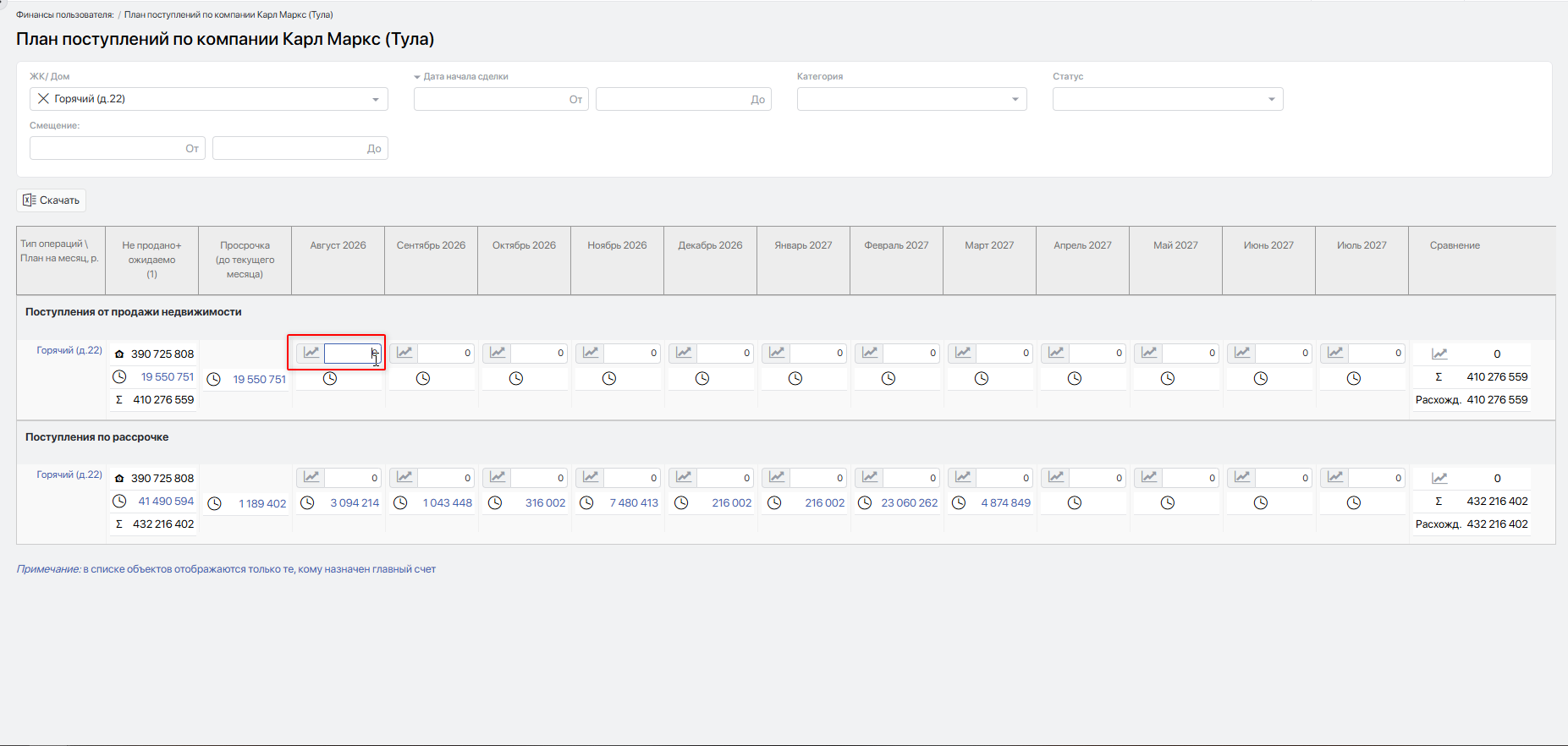Edit June 2027 plan field for installments
Image resolution: width=1568 pixels, height=746 pixels.
tap(1284, 477)
